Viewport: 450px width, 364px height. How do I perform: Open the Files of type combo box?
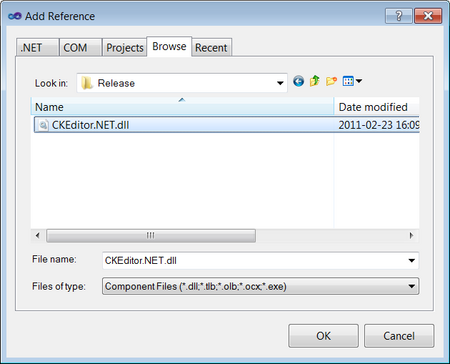point(260,286)
